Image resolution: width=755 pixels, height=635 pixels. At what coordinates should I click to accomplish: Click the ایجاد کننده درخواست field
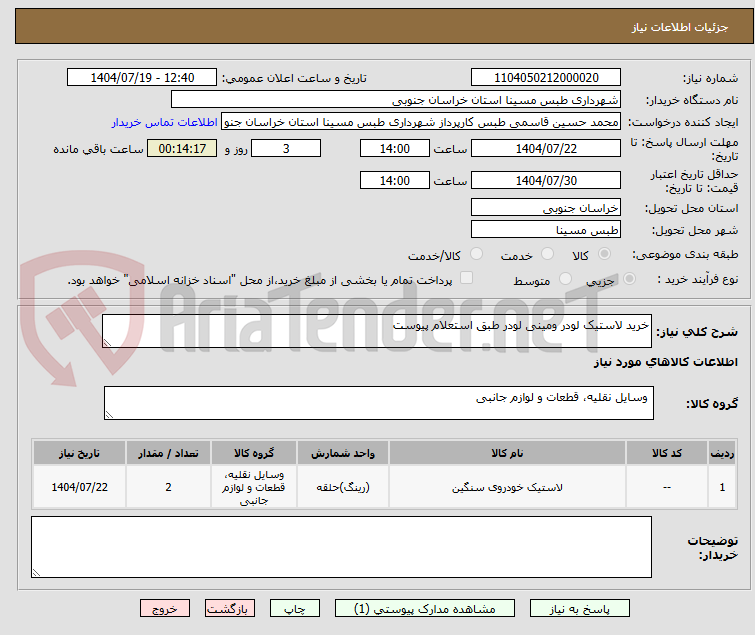click(420, 122)
